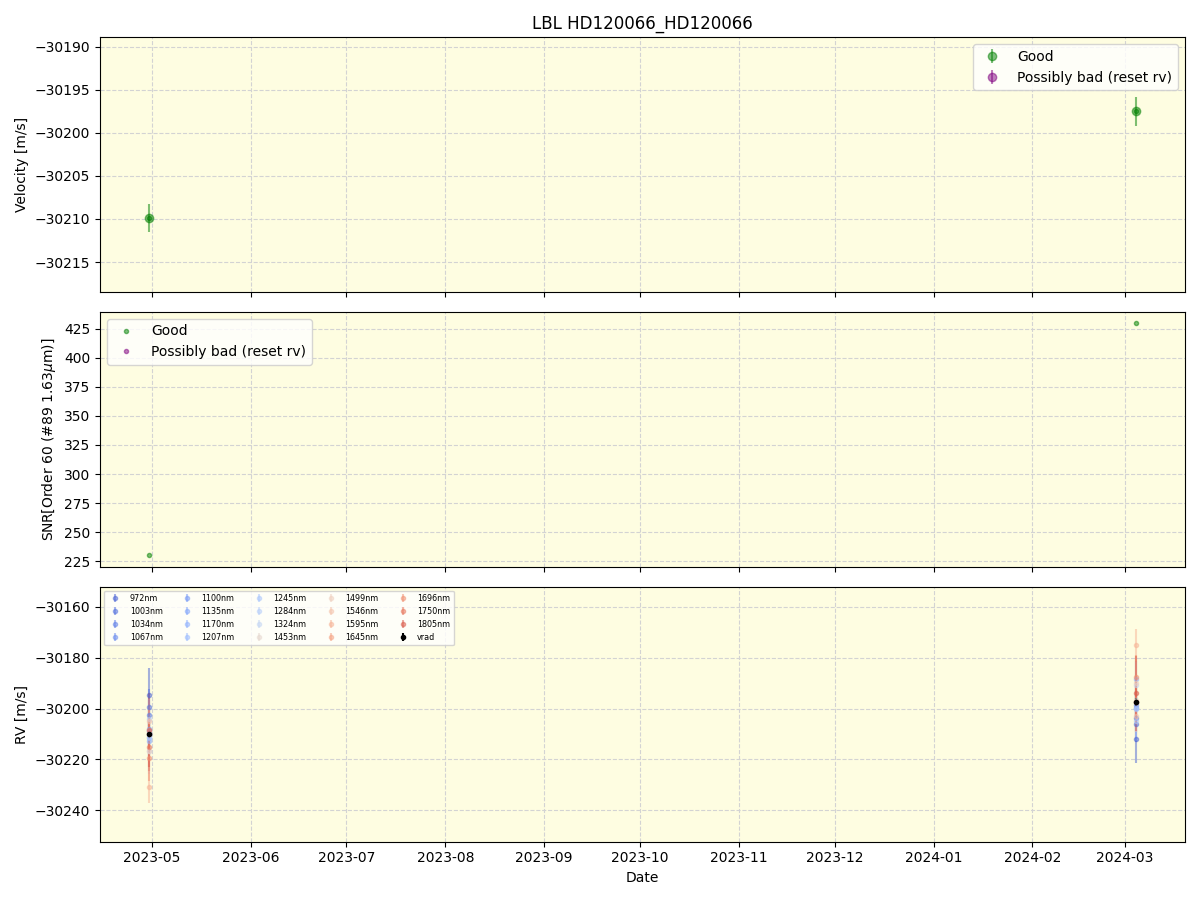Click the 1696nm legend marker
Image resolution: width=1200 pixels, height=900 pixels.
pyautogui.click(x=403, y=598)
